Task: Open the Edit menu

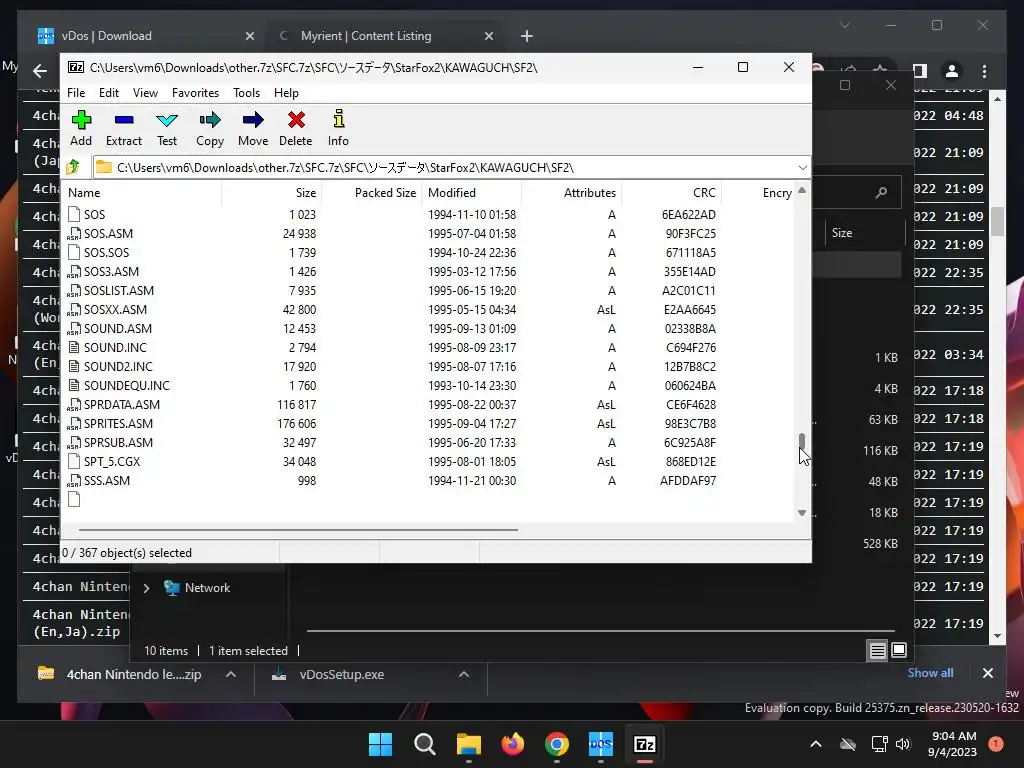Action: point(108,93)
